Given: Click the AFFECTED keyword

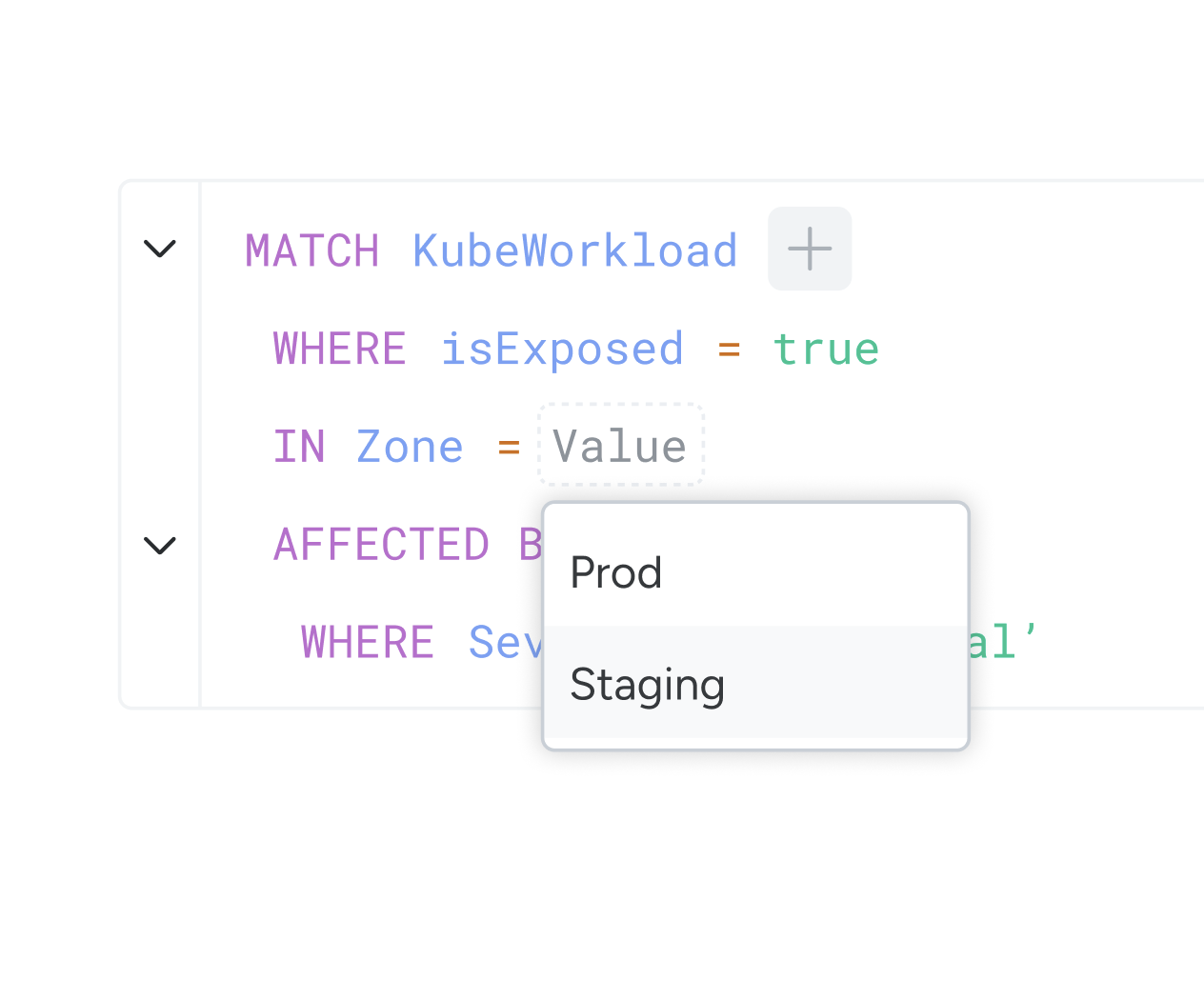Looking at the screenshot, I should pos(382,545).
